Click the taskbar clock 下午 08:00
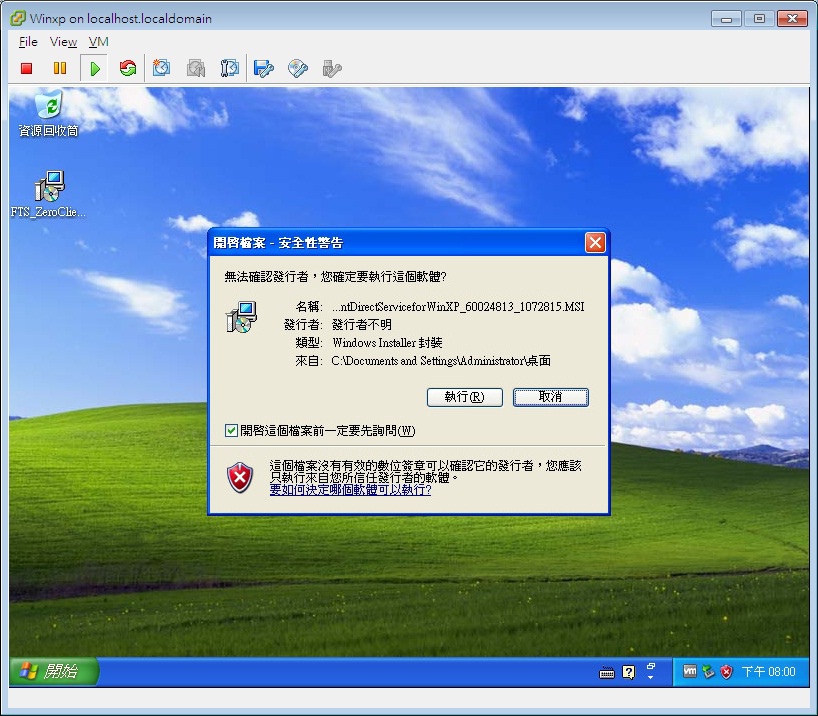 [x=768, y=672]
